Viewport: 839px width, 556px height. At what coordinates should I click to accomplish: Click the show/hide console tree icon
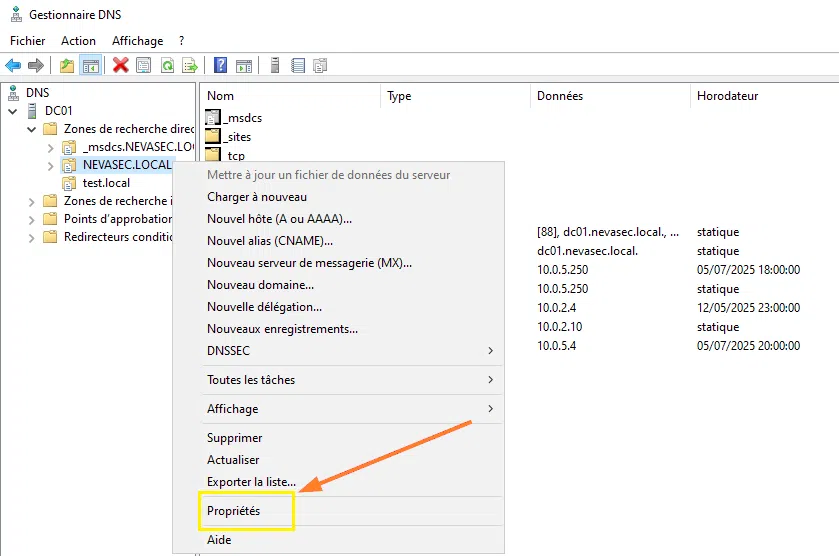point(90,66)
